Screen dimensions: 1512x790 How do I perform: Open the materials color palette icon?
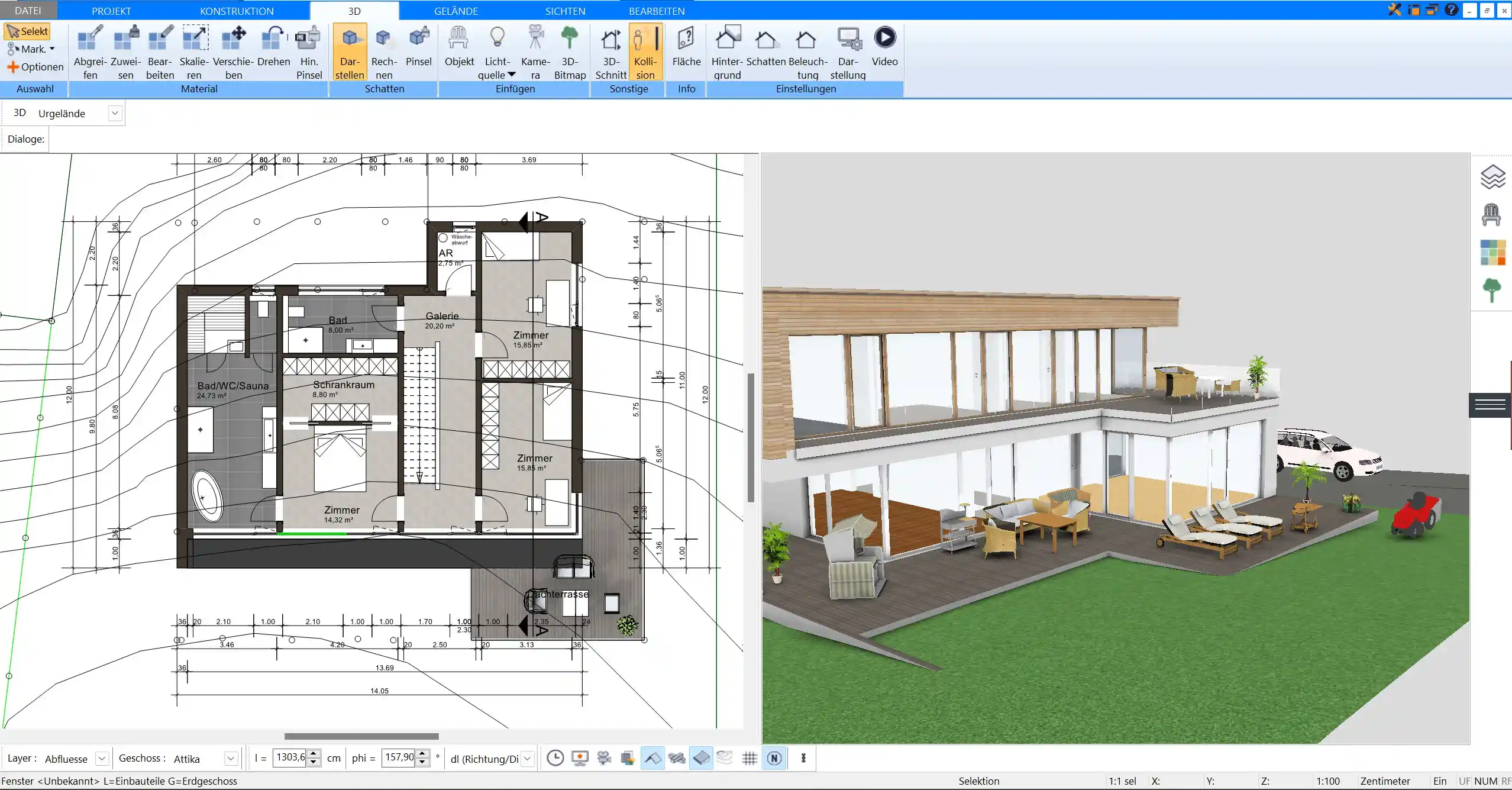pos(1492,252)
